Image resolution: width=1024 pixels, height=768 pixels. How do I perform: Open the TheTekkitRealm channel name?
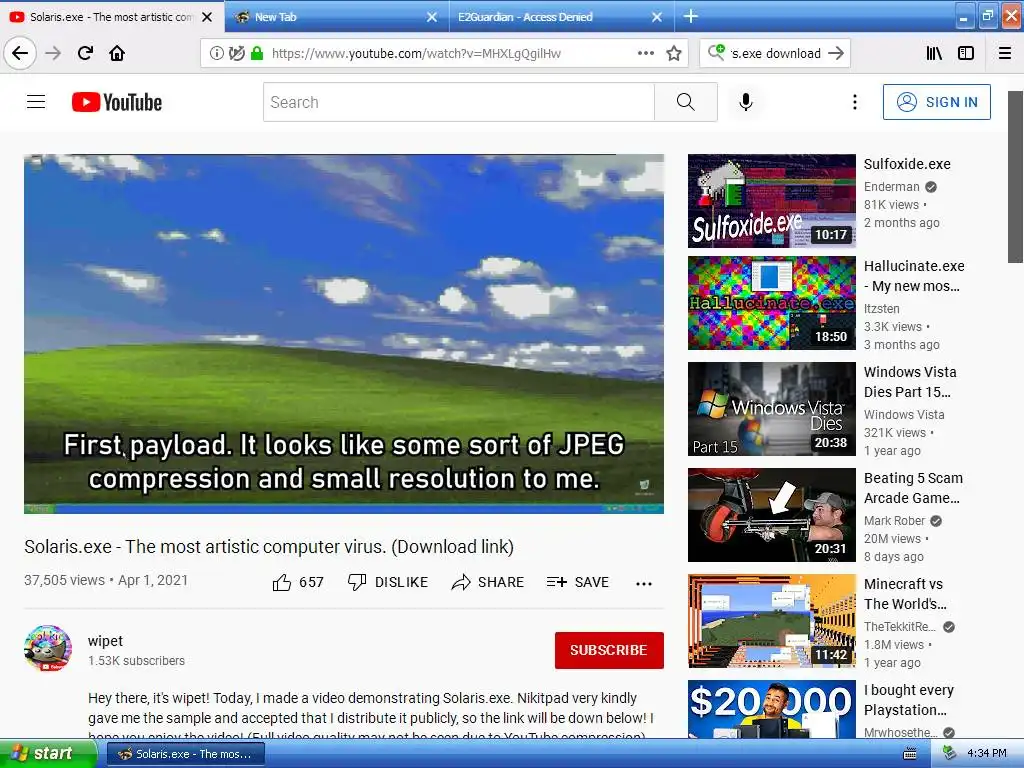tap(900, 626)
